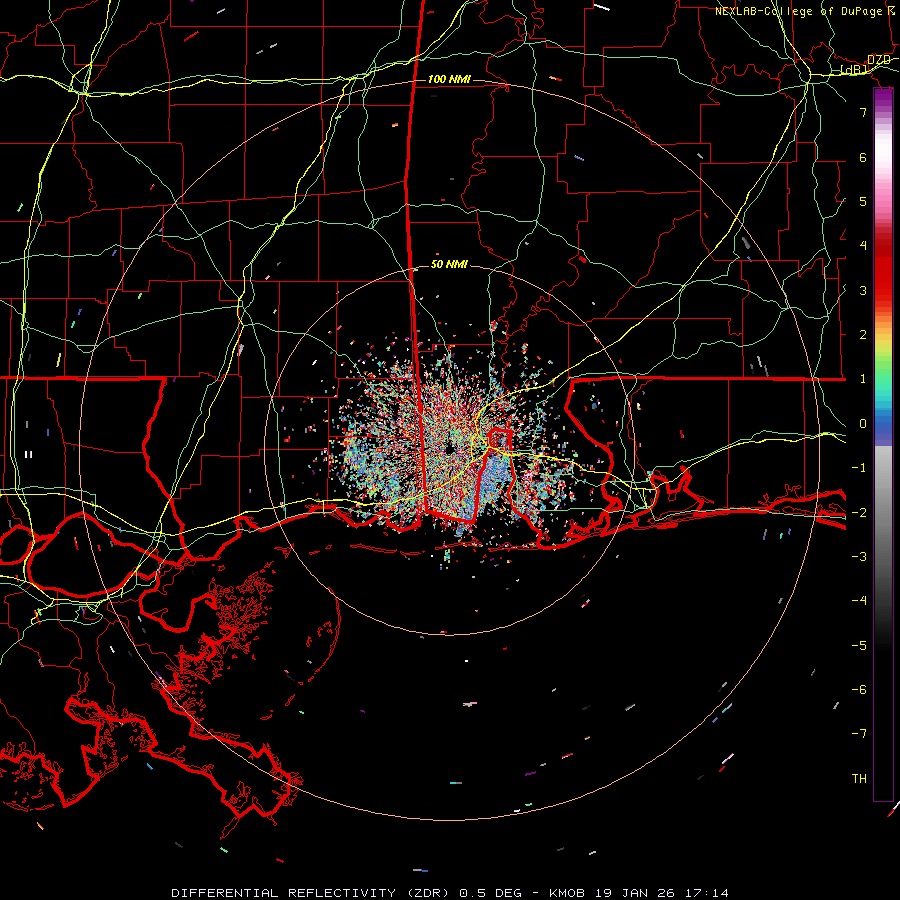This screenshot has height=900, width=900.
Task: Click the 2 value on the color scale
Action: 863,335
